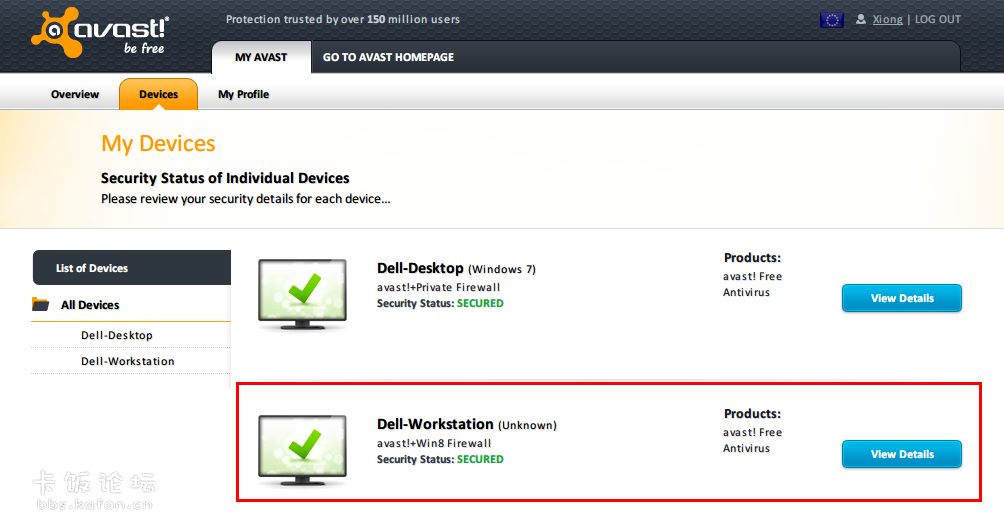
Task: Click the user profile icon beside Xiong
Action: click(861, 19)
